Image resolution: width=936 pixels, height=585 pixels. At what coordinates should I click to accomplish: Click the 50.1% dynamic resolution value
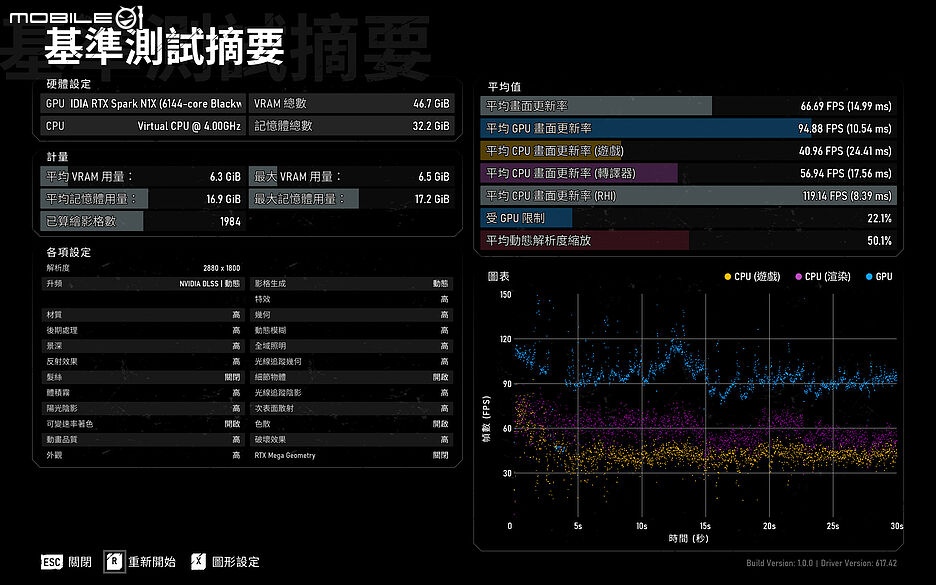[x=879, y=241]
